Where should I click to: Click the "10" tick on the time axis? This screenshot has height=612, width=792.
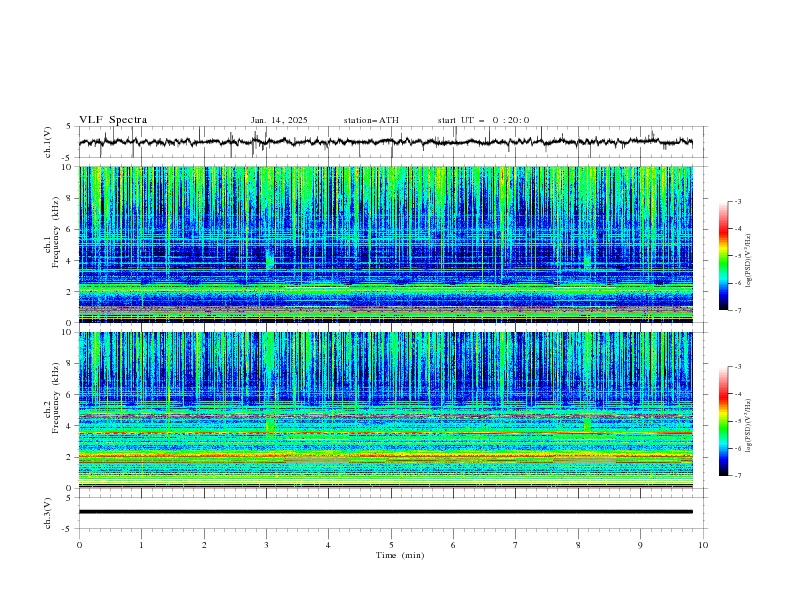pyautogui.click(x=703, y=545)
